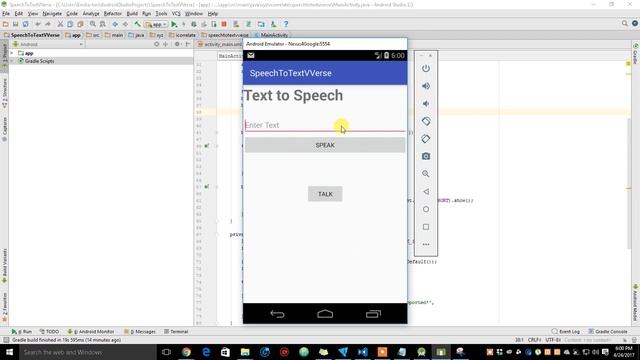This screenshot has height=360, width=640.
Task: Click the emulator zoom magnifier icon
Action: coord(426,174)
